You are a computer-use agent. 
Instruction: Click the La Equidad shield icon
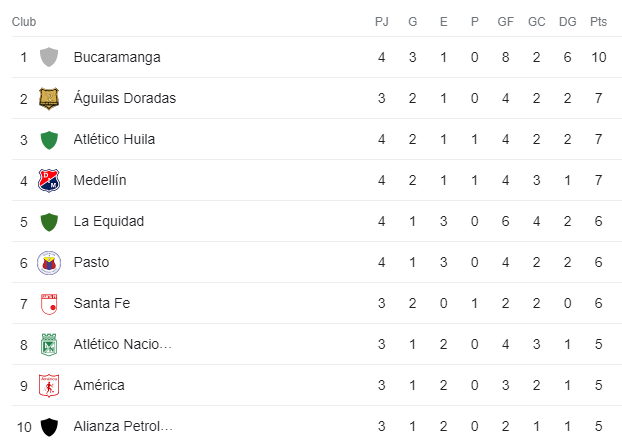[x=48, y=221]
